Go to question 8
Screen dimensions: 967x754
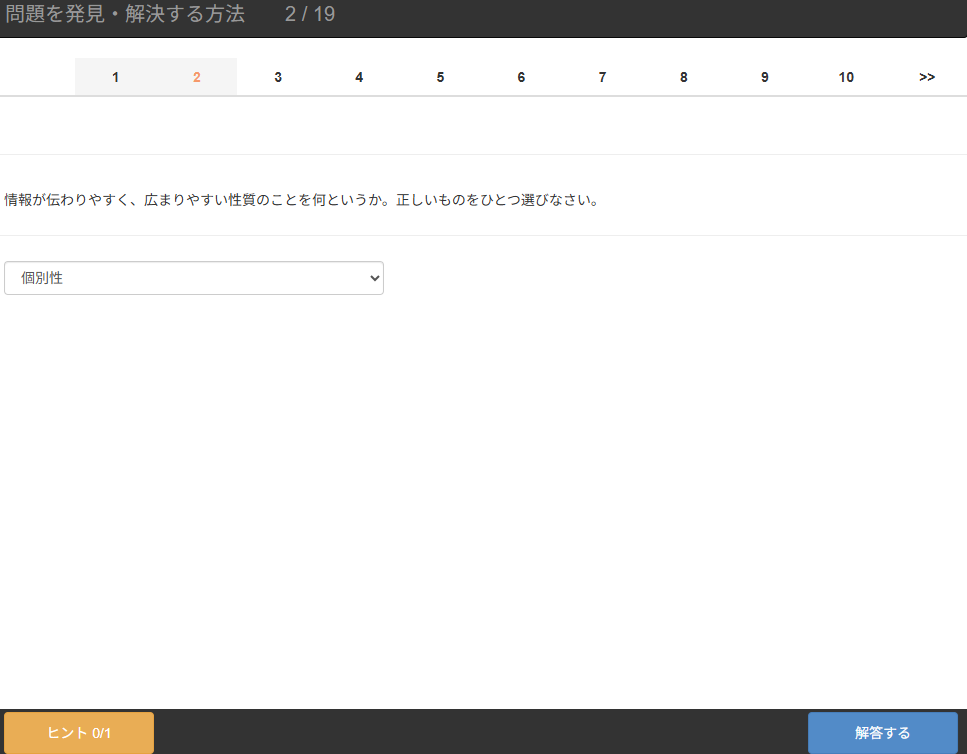[683, 77]
